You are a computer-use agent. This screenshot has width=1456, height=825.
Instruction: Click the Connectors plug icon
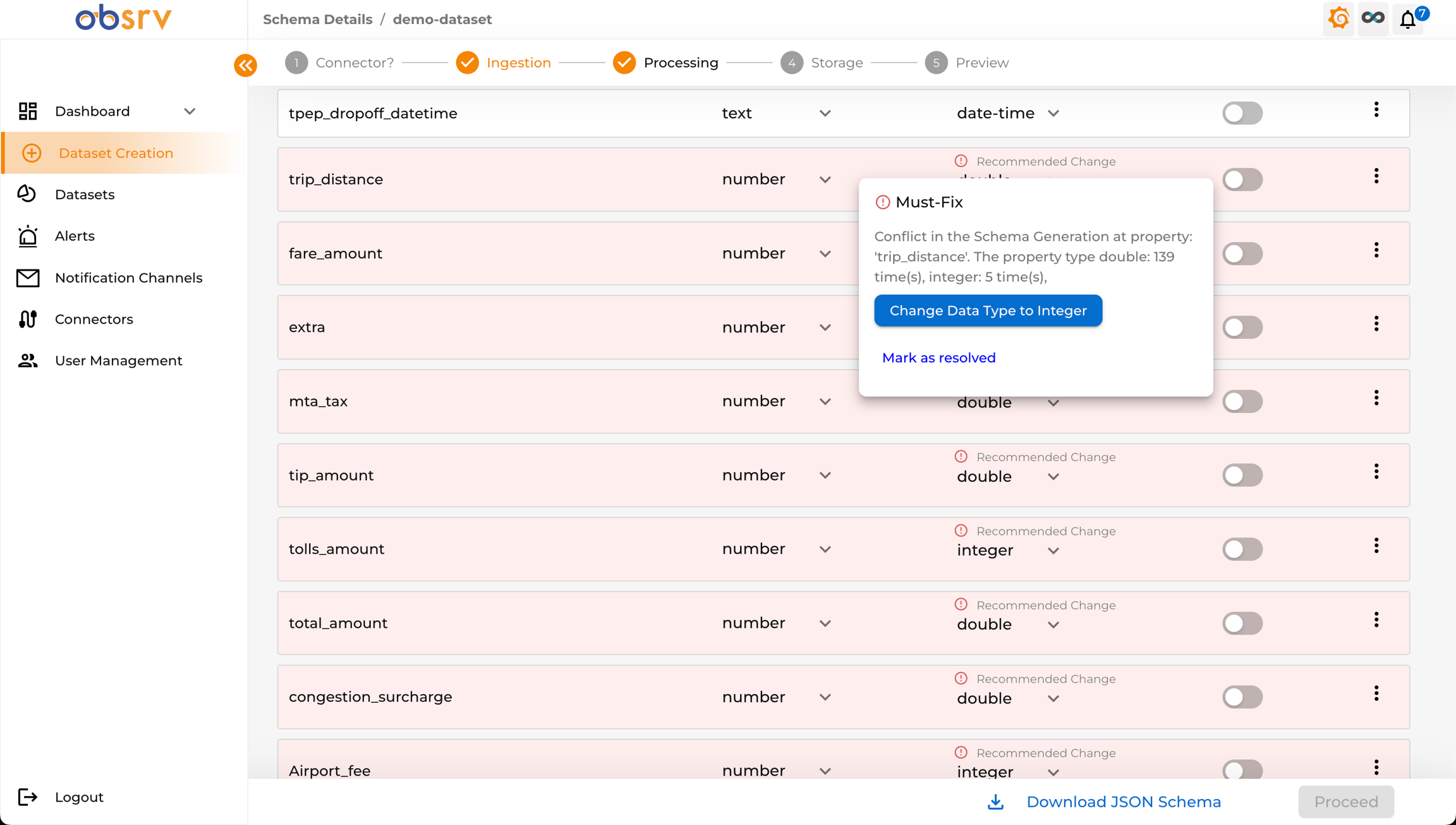[28, 319]
